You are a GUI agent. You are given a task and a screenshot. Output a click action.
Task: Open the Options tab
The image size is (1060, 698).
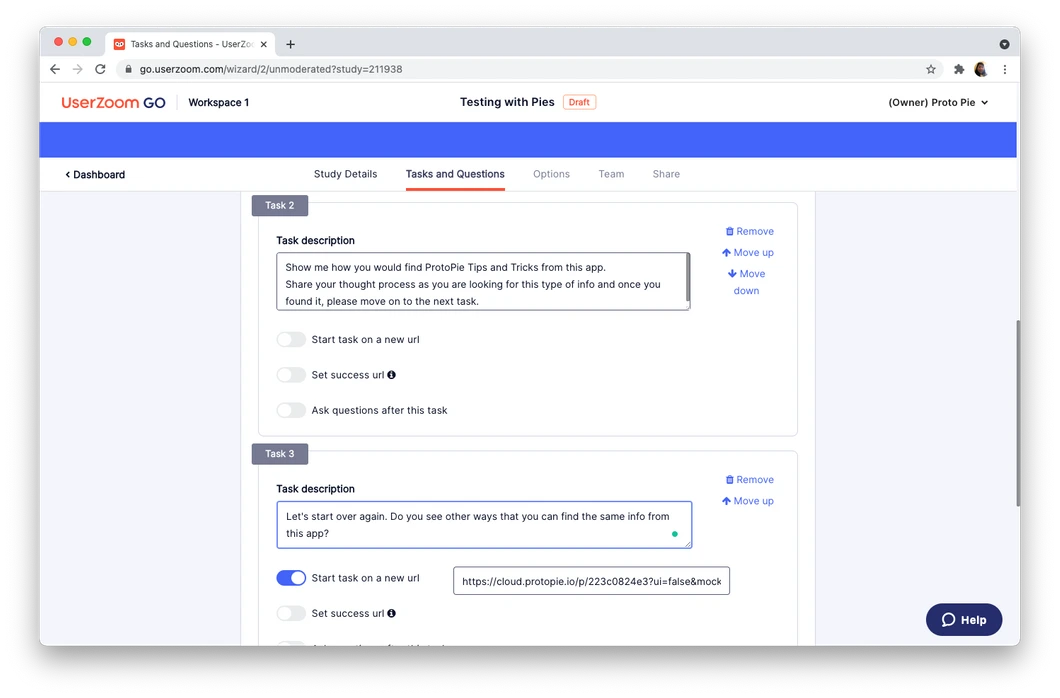tap(552, 174)
